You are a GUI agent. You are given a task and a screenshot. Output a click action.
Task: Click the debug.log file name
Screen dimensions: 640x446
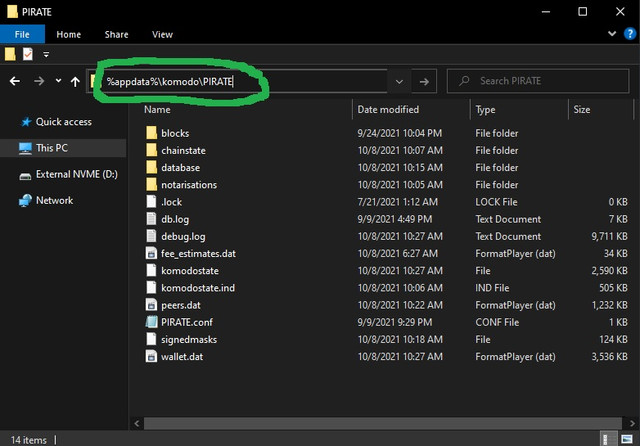tap(183, 236)
